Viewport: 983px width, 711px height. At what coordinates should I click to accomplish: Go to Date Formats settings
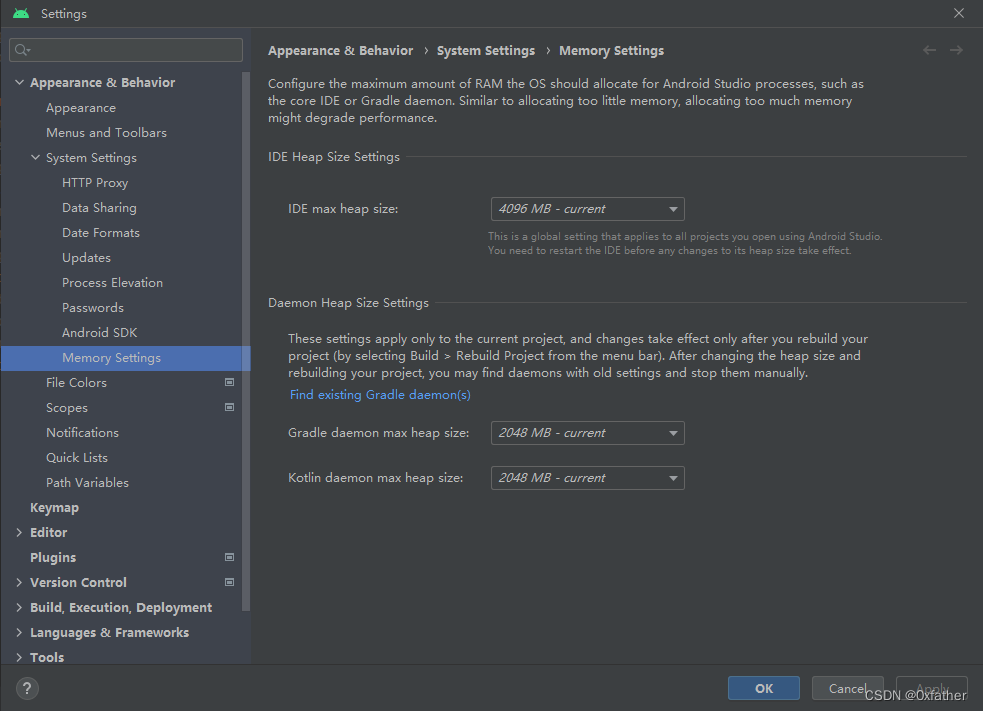click(101, 233)
